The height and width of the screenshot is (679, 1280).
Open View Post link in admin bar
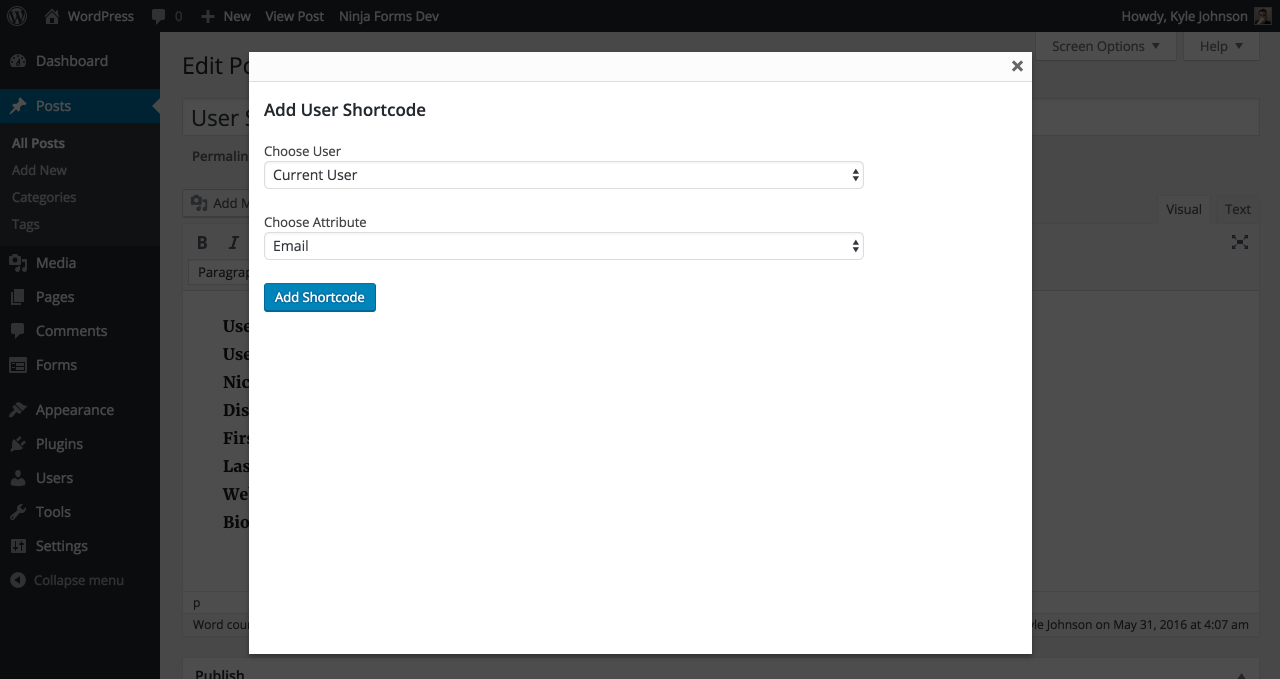tap(295, 16)
